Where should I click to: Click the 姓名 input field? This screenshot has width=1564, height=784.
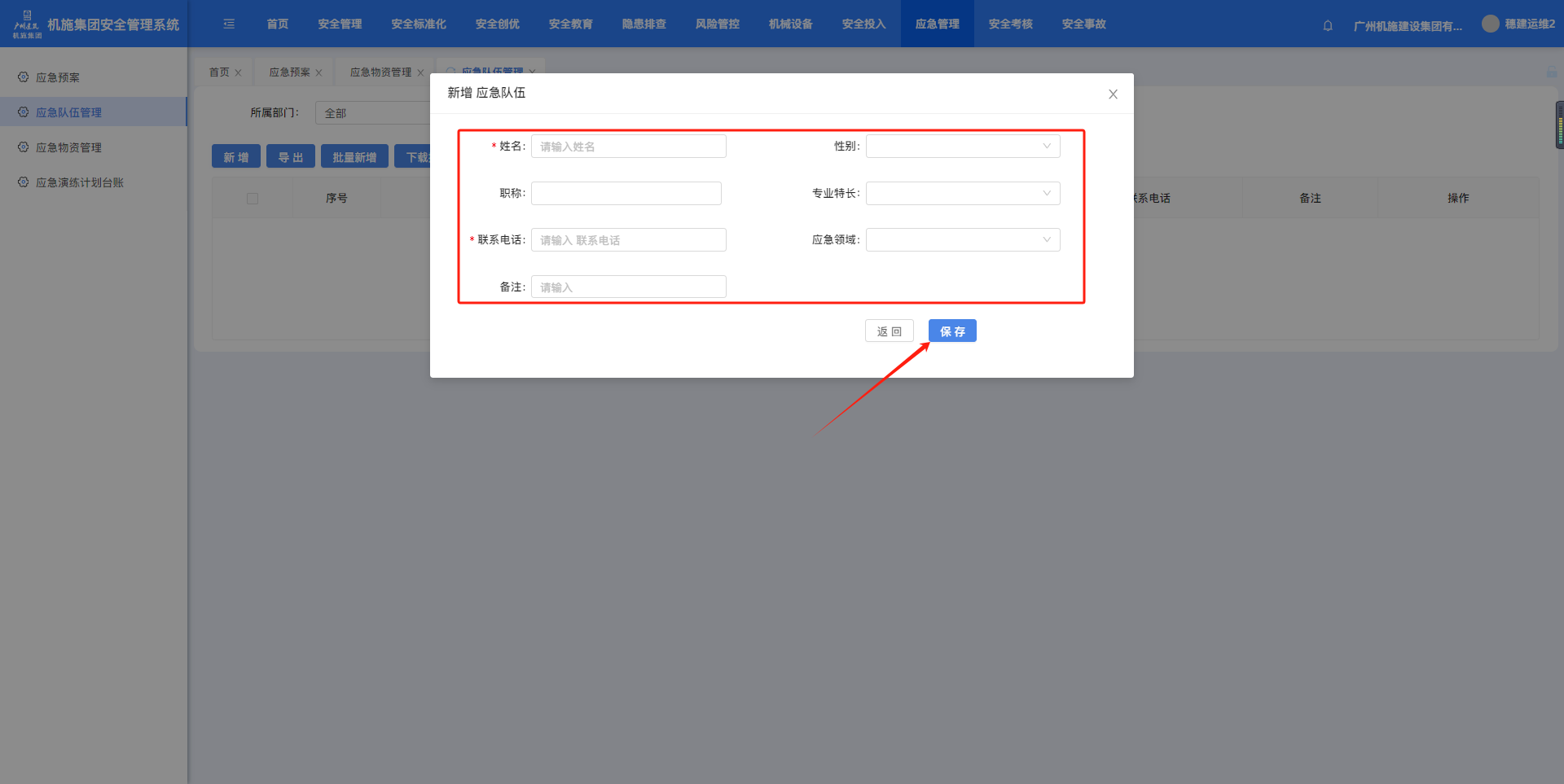[628, 147]
